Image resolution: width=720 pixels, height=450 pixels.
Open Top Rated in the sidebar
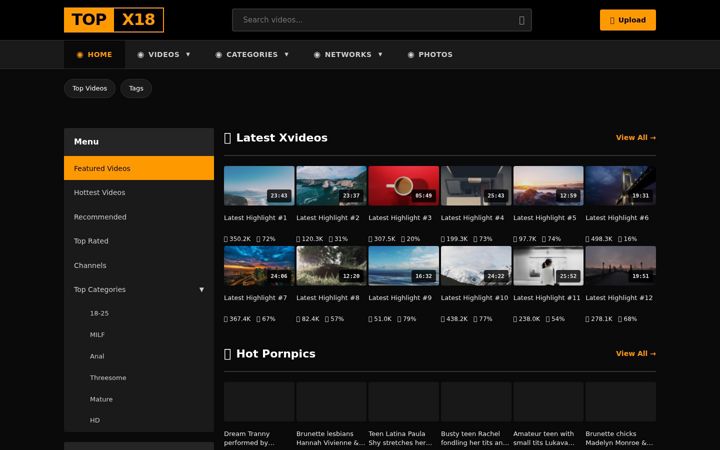coord(139,241)
